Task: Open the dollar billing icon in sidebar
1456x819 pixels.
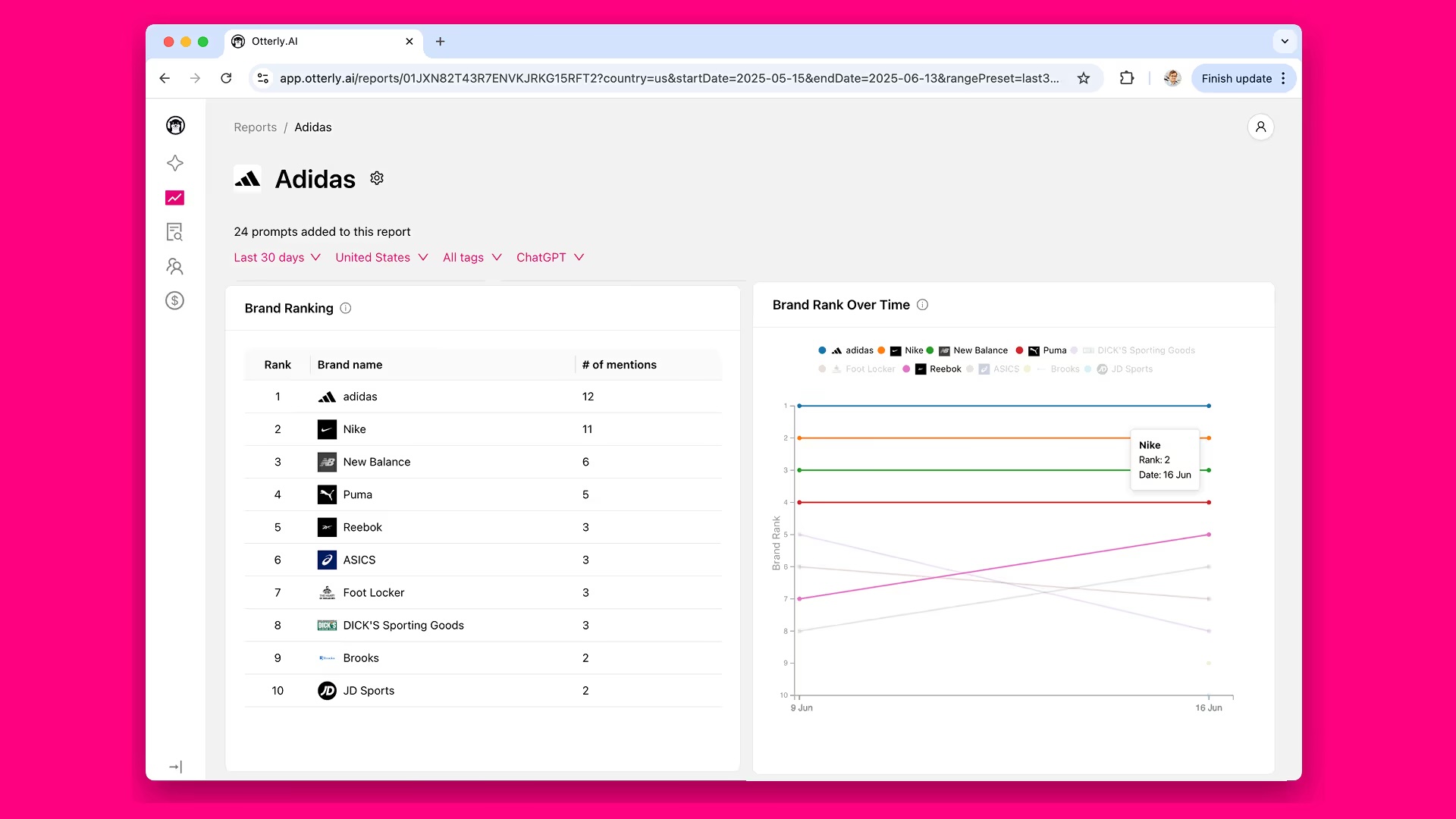Action: click(x=175, y=301)
